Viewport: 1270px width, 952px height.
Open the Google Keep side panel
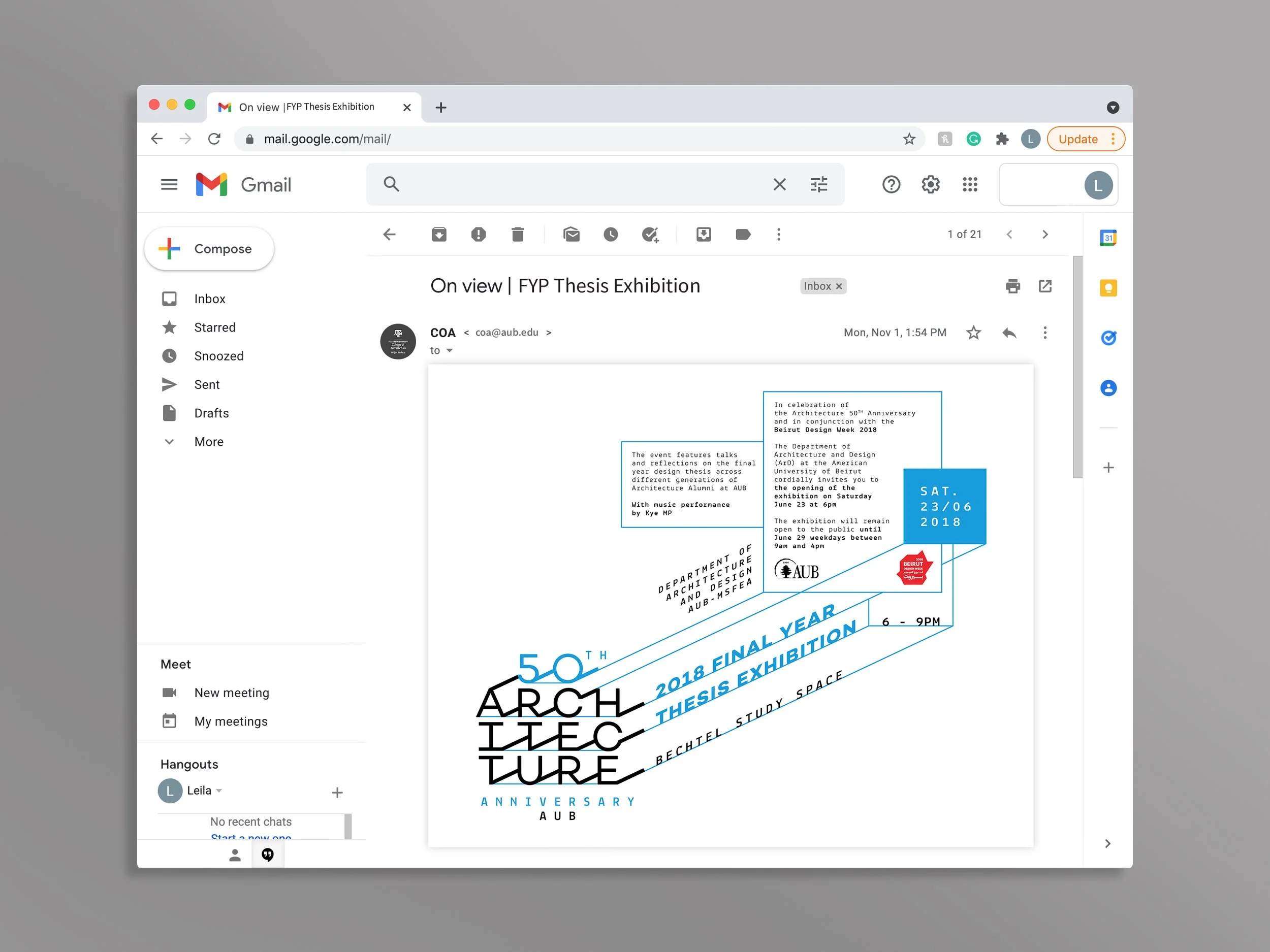pos(1108,287)
